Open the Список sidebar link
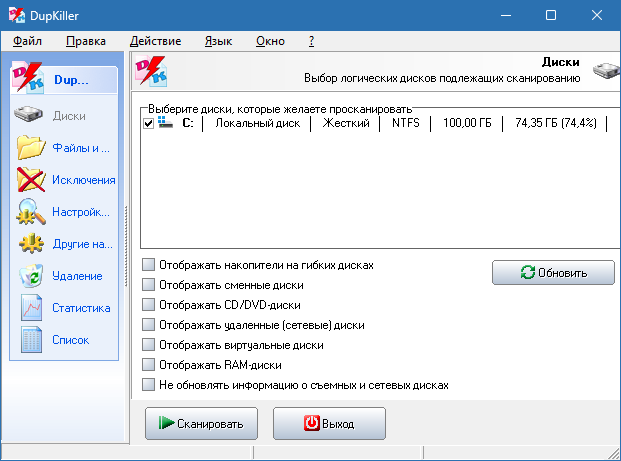 coord(70,340)
